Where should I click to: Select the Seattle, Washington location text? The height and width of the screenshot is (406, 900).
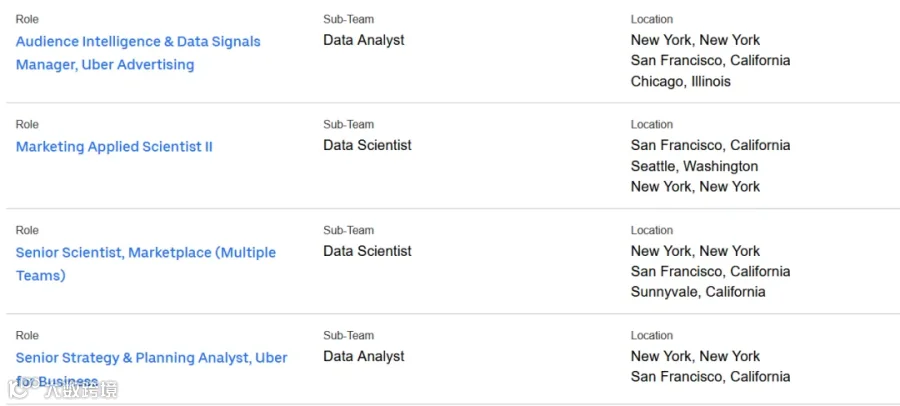coord(695,166)
